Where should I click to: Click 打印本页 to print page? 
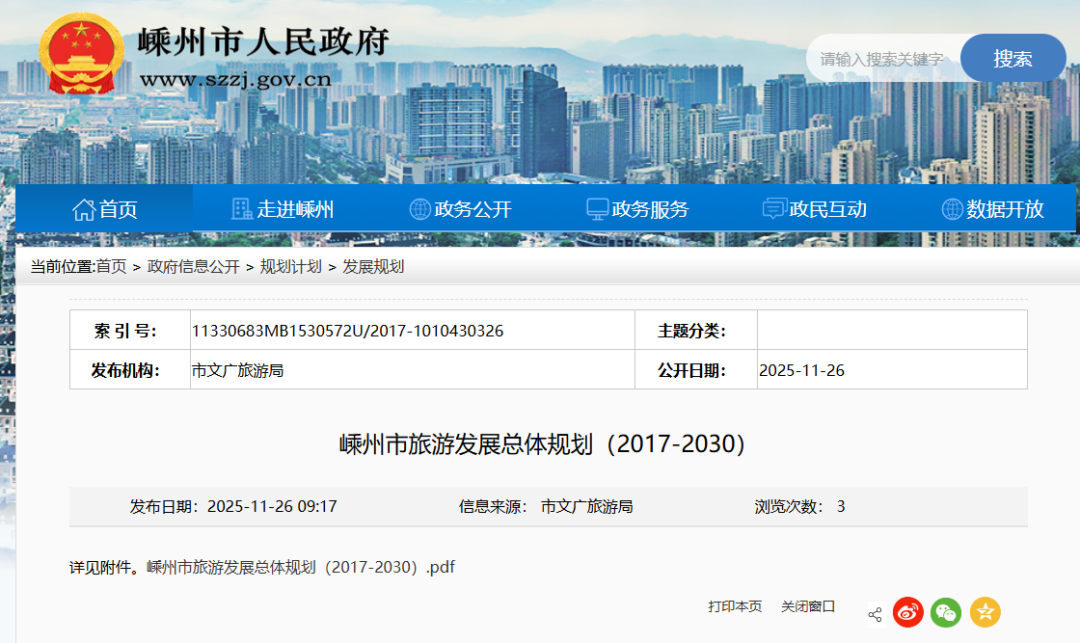pos(735,606)
